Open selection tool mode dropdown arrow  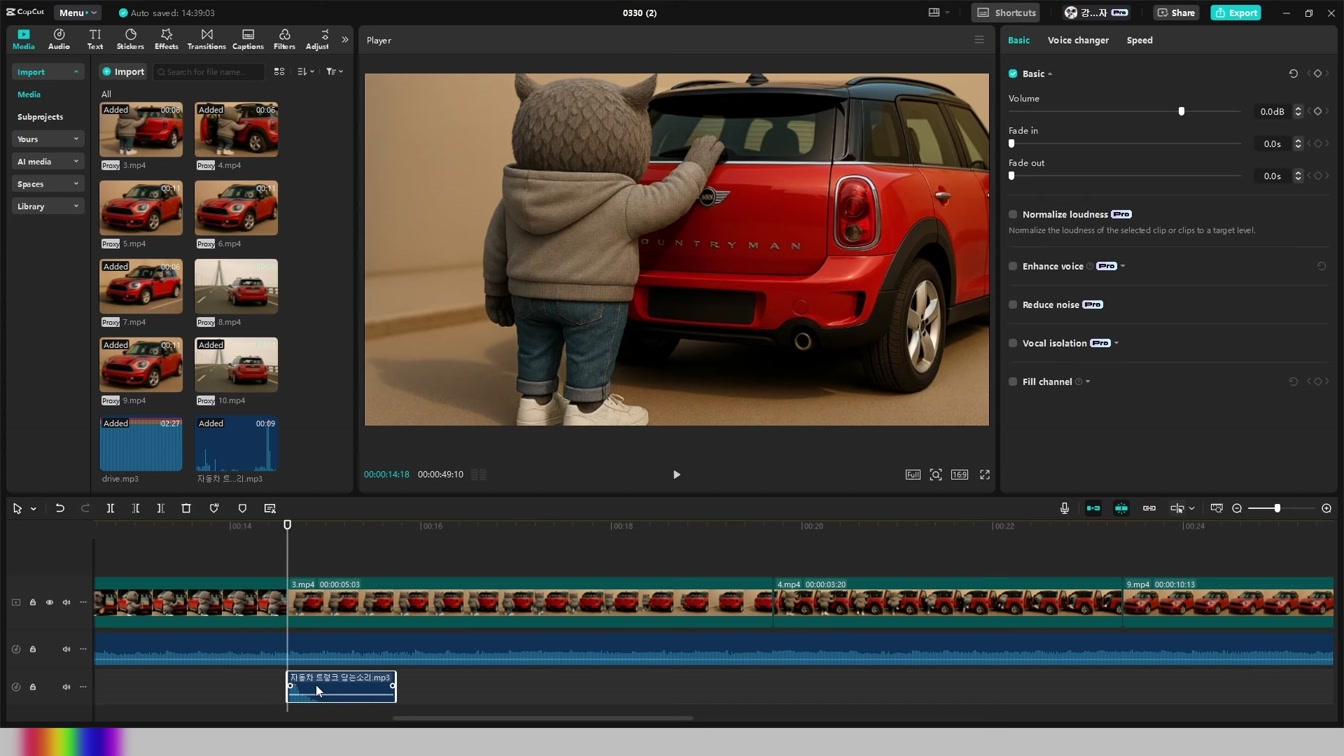[33, 509]
